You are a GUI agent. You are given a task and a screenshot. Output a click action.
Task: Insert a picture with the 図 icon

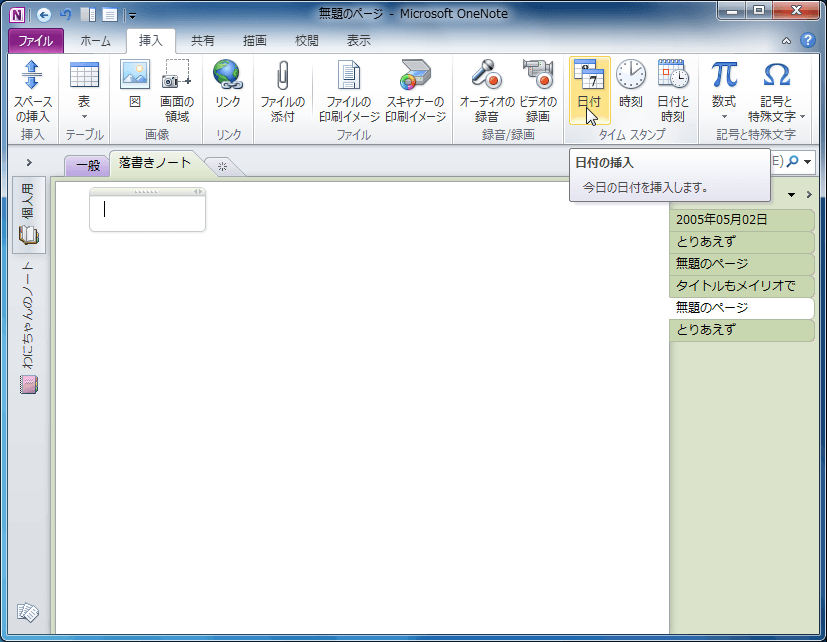(x=135, y=84)
